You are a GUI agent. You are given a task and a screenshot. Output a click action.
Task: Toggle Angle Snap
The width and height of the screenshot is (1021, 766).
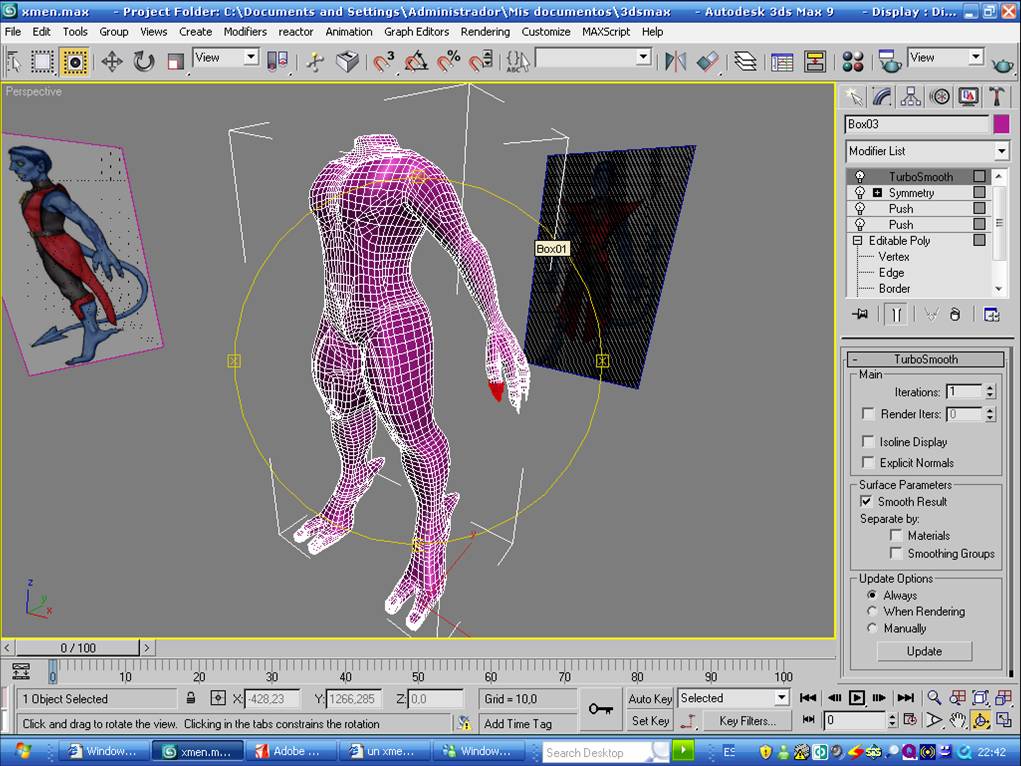(x=416, y=62)
